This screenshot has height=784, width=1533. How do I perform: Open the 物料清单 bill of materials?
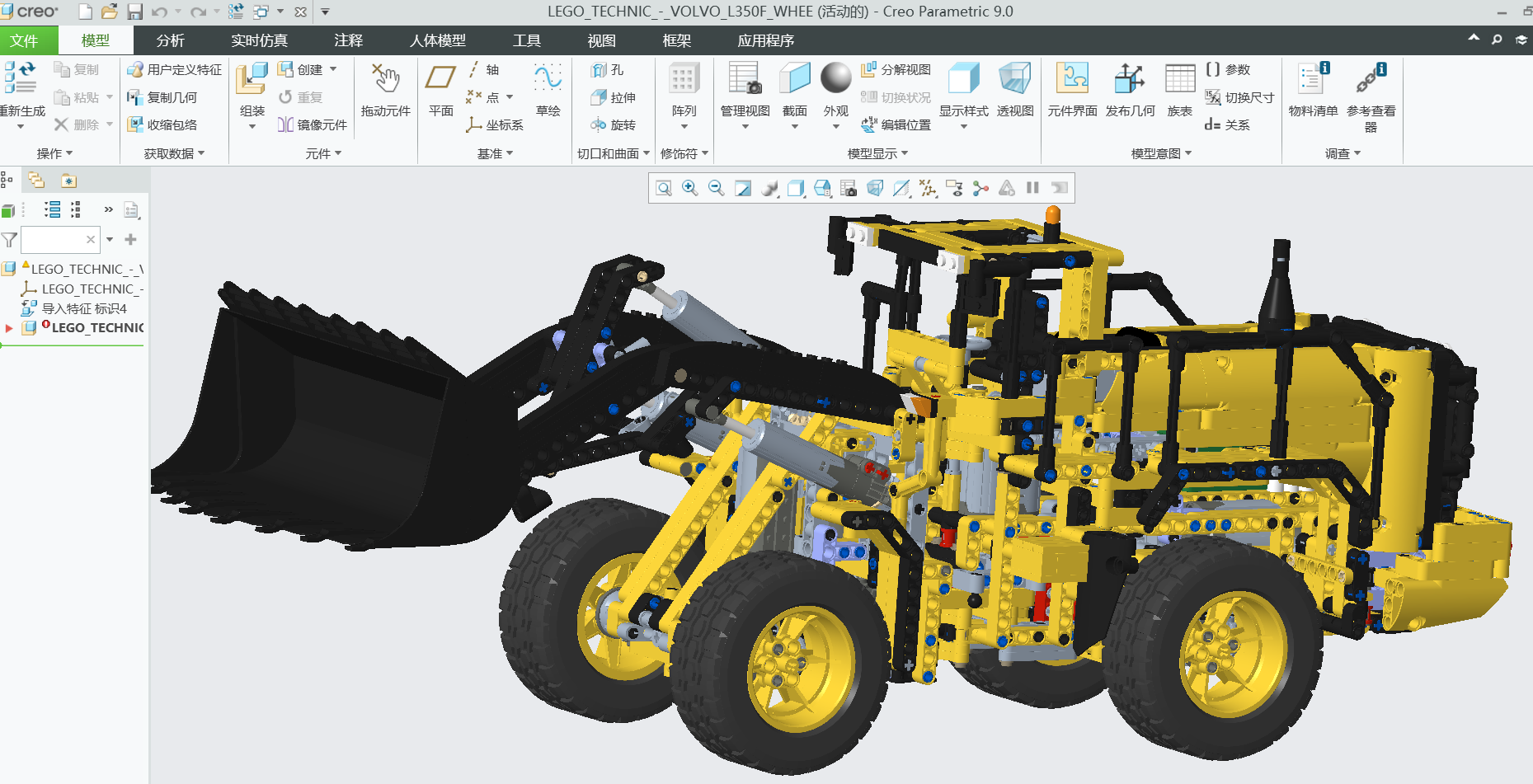pos(1313,91)
